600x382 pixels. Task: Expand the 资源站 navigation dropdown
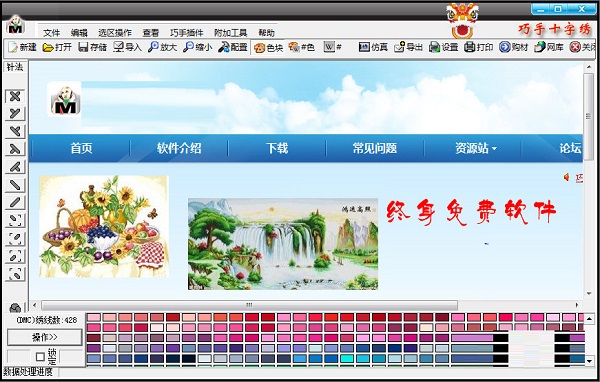pyautogui.click(x=476, y=148)
